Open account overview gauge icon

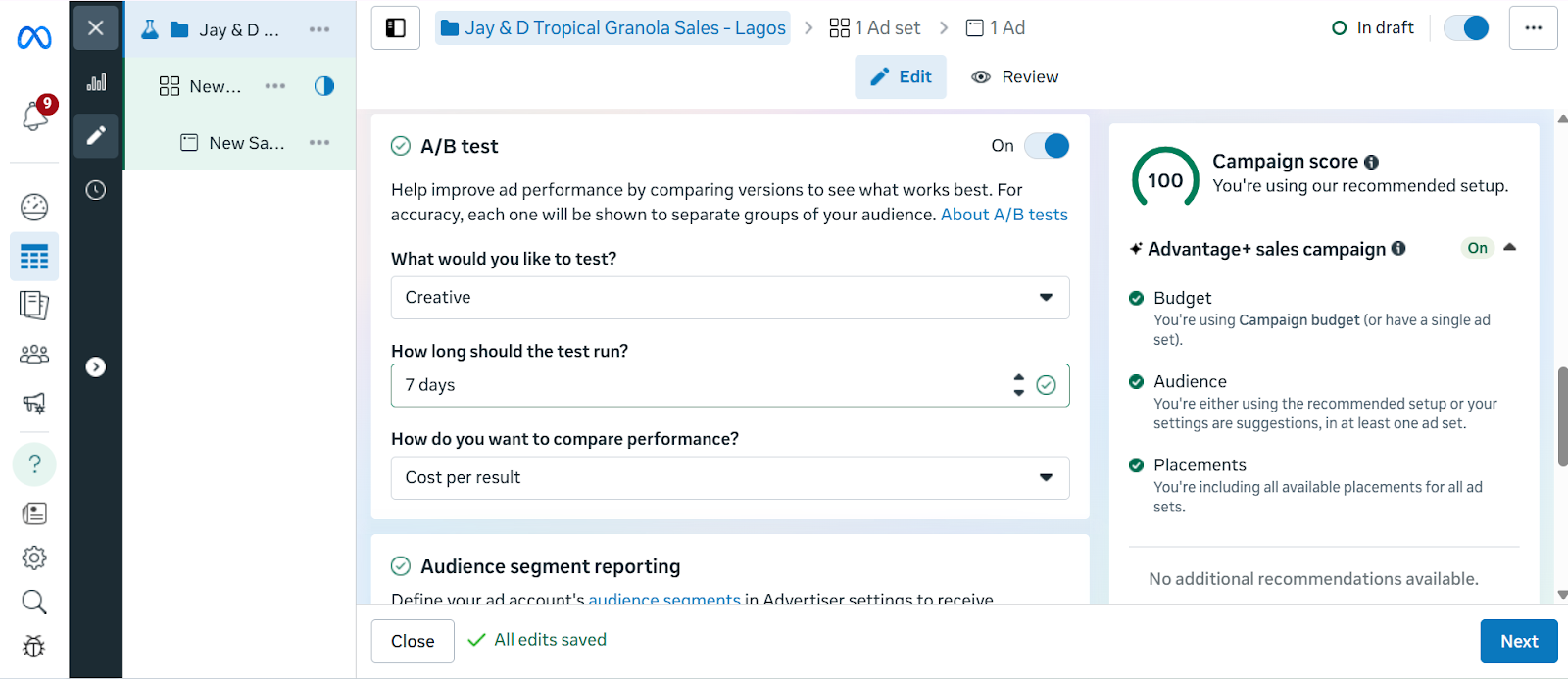point(34,207)
